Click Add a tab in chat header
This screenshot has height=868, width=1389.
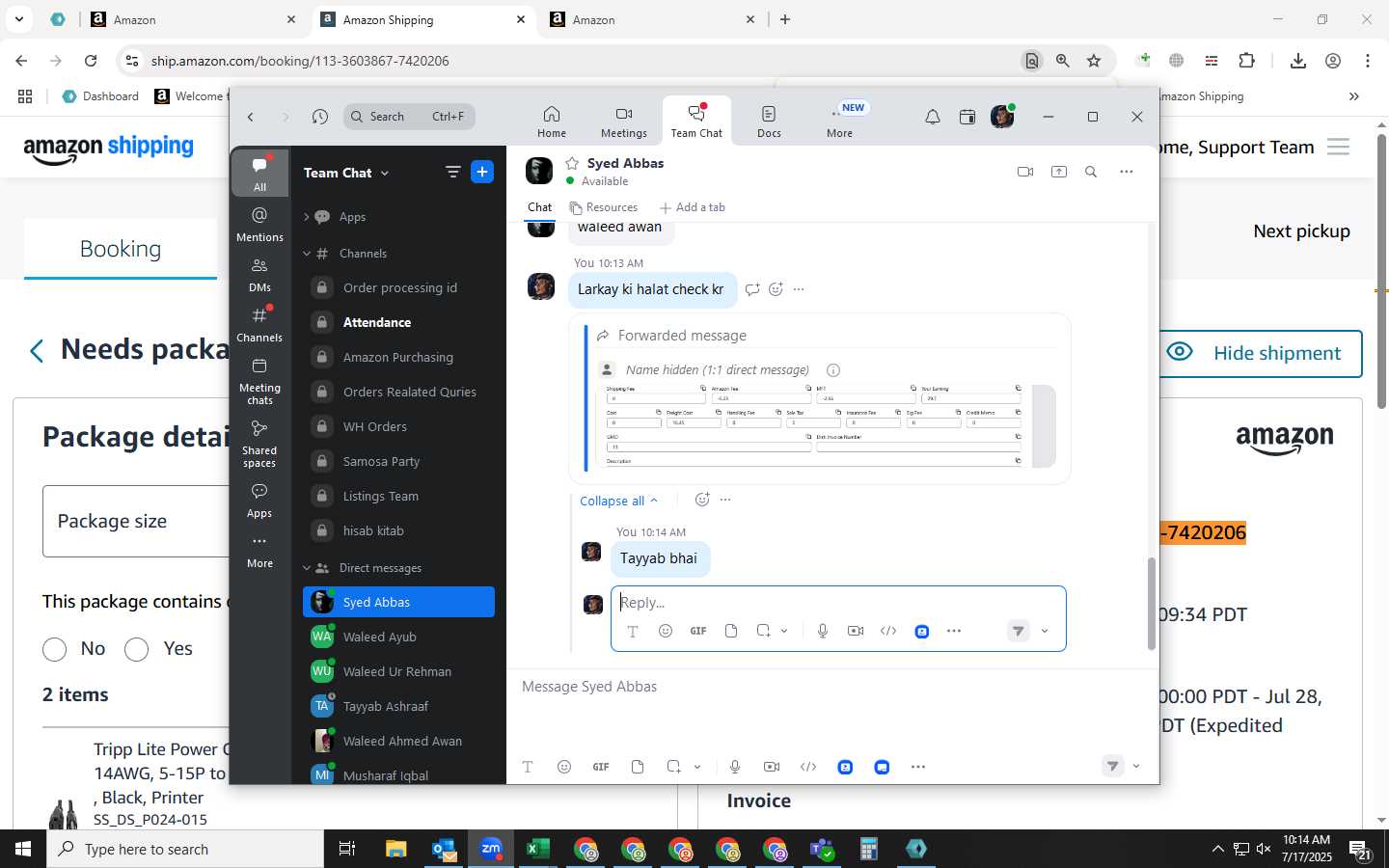point(692,207)
